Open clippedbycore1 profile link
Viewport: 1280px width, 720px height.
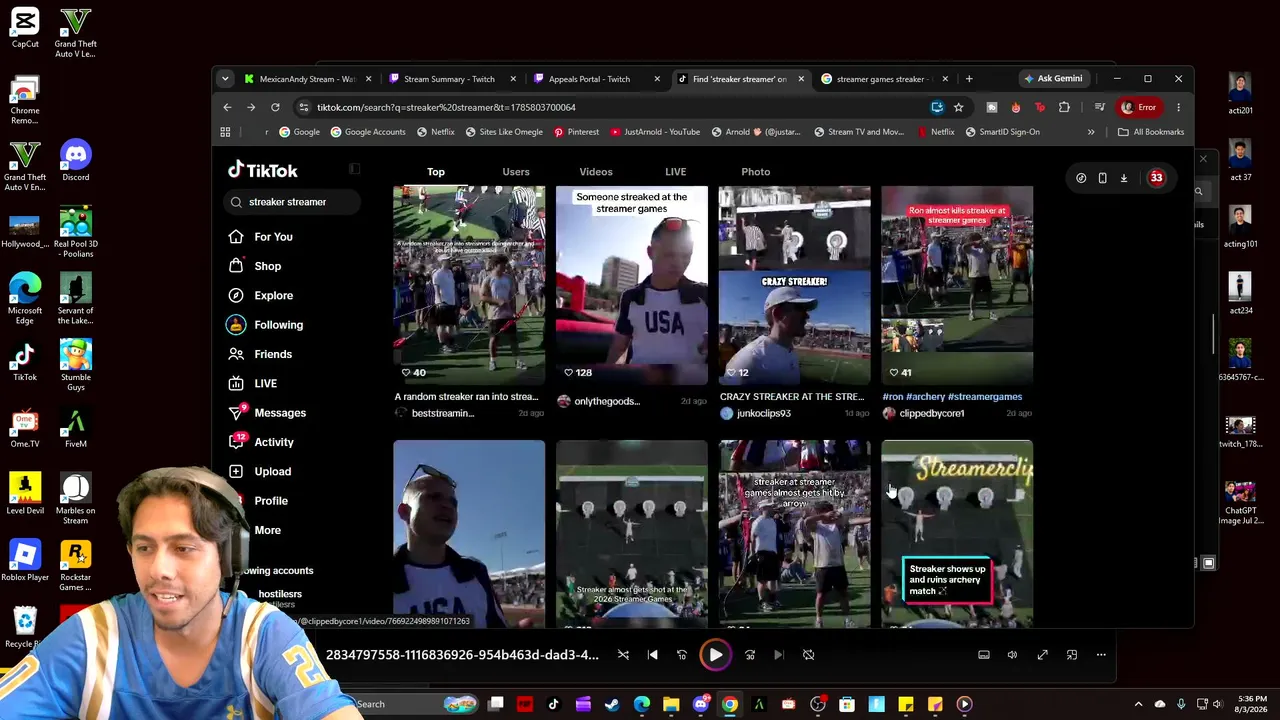(x=931, y=414)
